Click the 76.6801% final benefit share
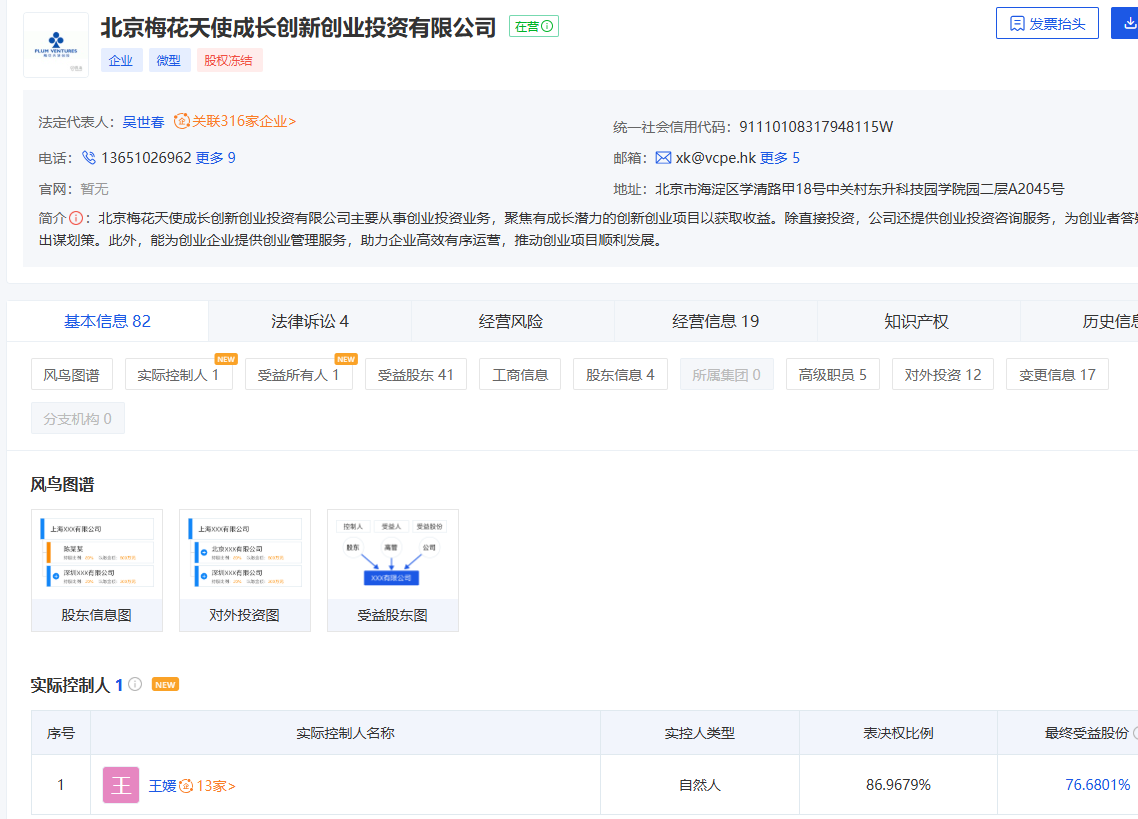The width and height of the screenshot is (1138, 819). pyautogui.click(x=1097, y=785)
